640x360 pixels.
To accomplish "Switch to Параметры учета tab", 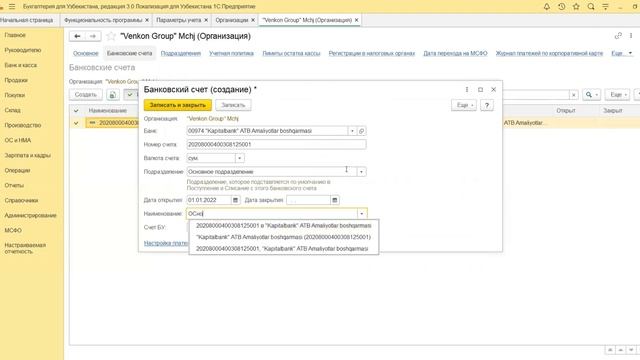I will (x=178, y=20).
